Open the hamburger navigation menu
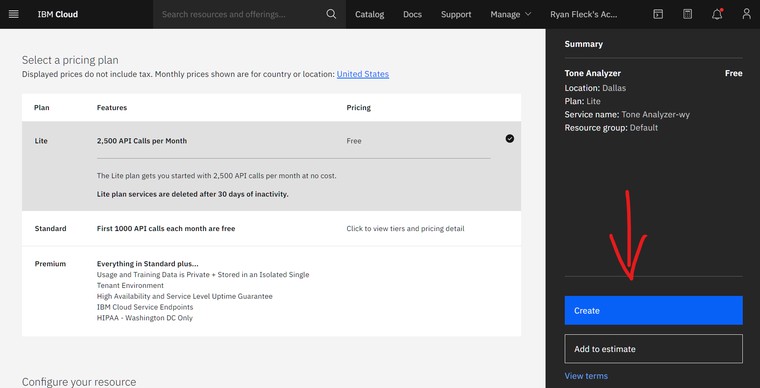 [14, 14]
